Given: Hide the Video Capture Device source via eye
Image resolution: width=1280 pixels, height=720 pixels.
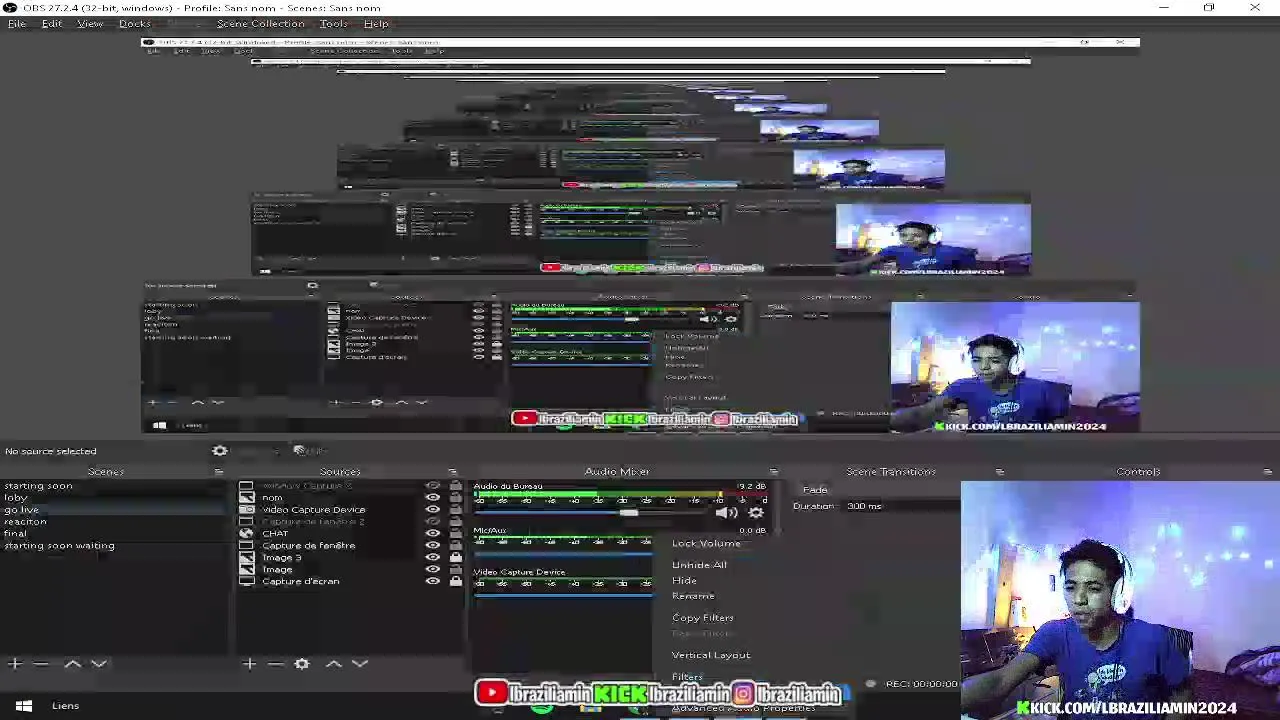Looking at the screenshot, I should [433, 509].
